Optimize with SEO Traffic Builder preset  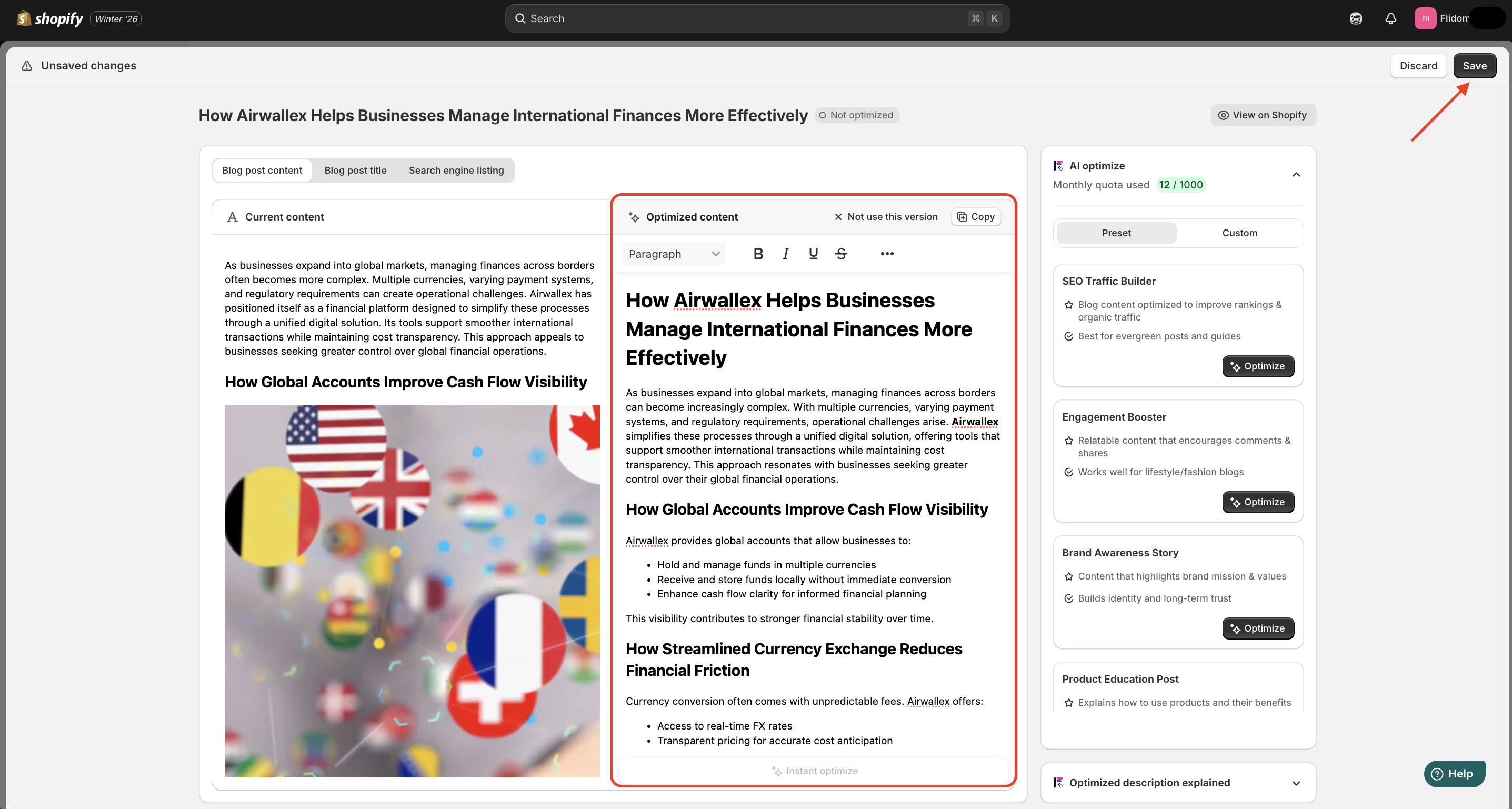1258,366
